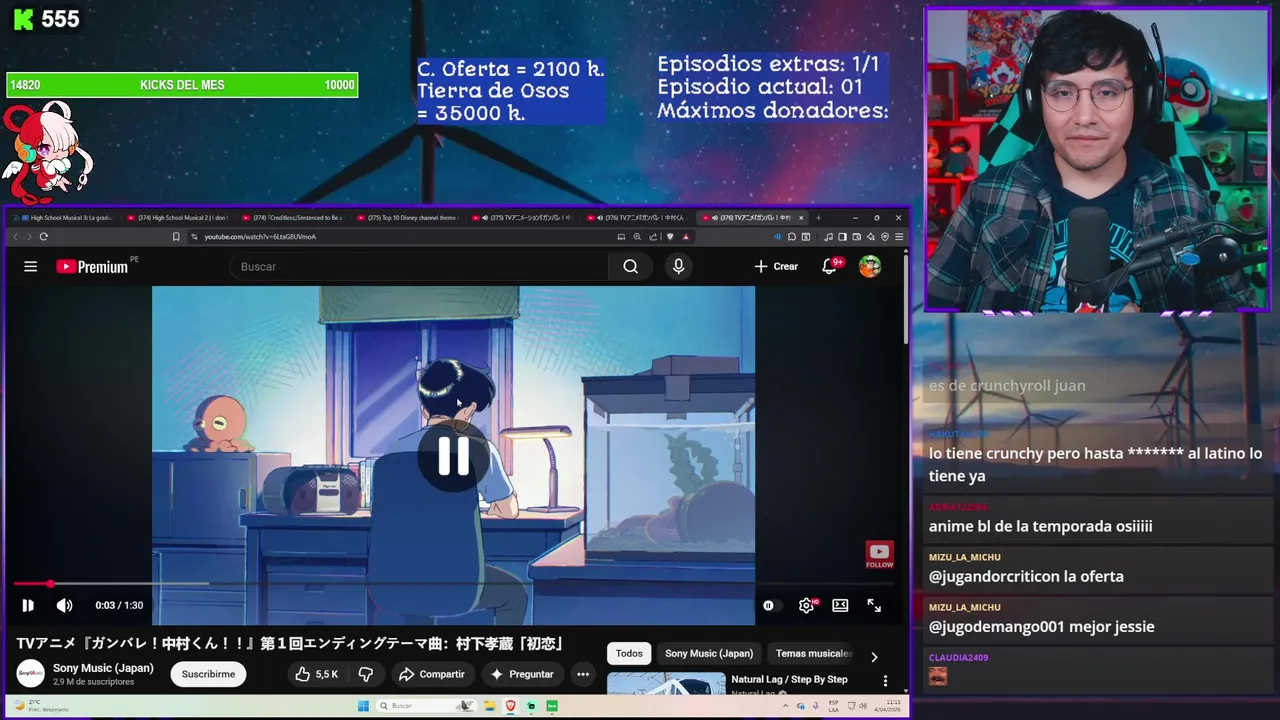
Task: Open a new browser tab plus button
Action: (819, 217)
